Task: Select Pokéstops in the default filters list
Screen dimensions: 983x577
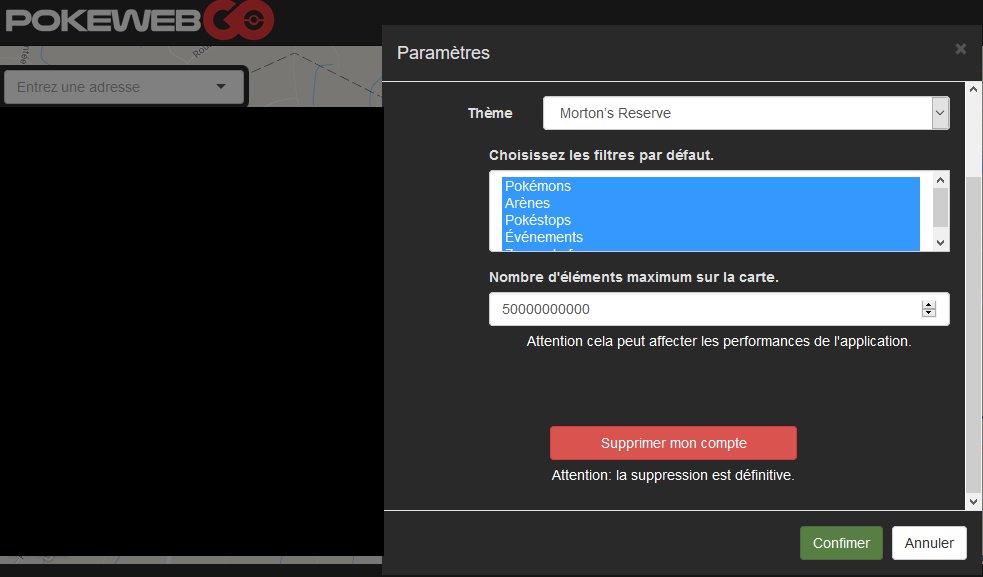Action: click(710, 220)
